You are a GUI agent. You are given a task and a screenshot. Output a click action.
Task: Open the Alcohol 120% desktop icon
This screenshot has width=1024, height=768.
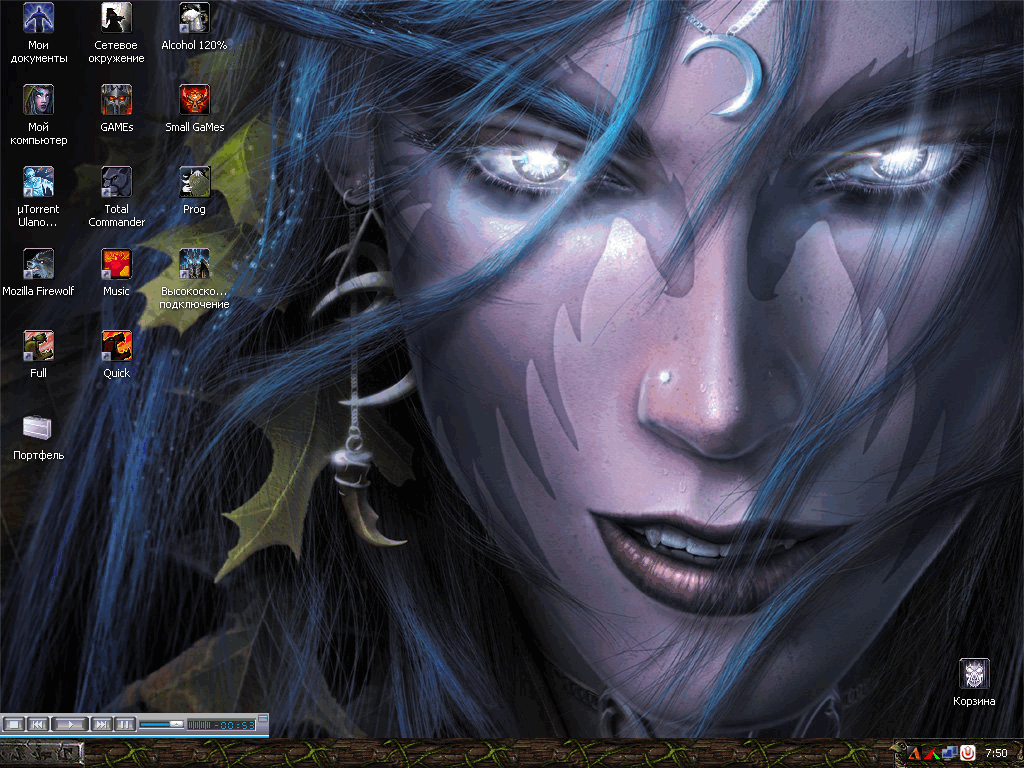(x=194, y=18)
